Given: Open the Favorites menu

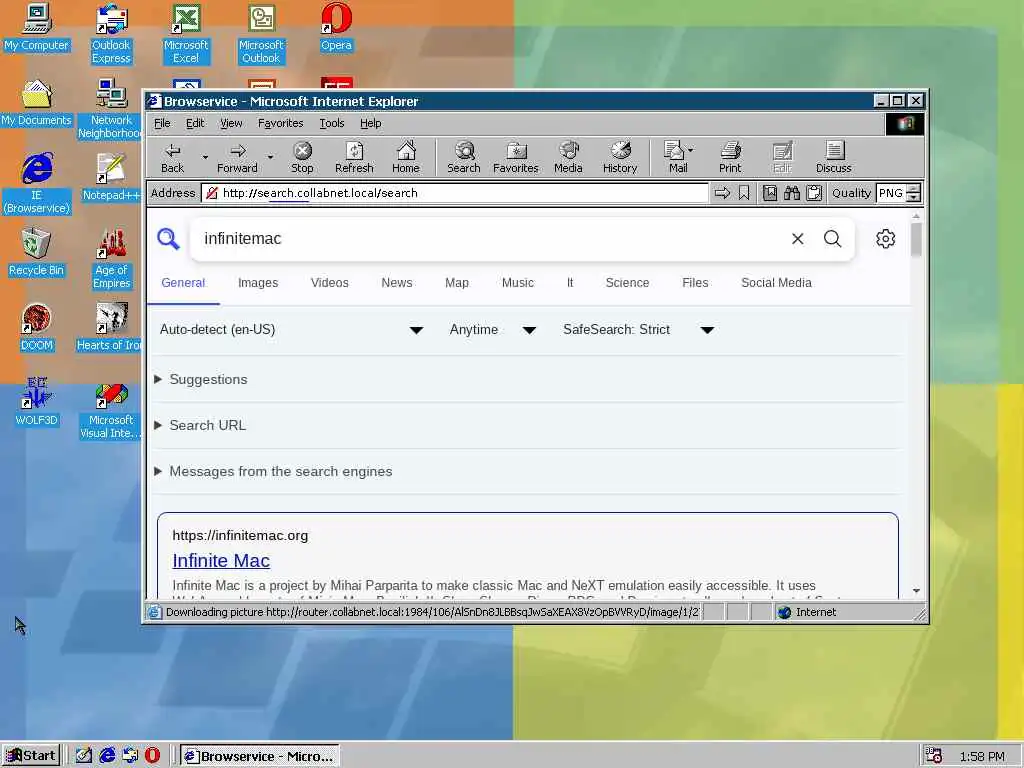Looking at the screenshot, I should (280, 123).
